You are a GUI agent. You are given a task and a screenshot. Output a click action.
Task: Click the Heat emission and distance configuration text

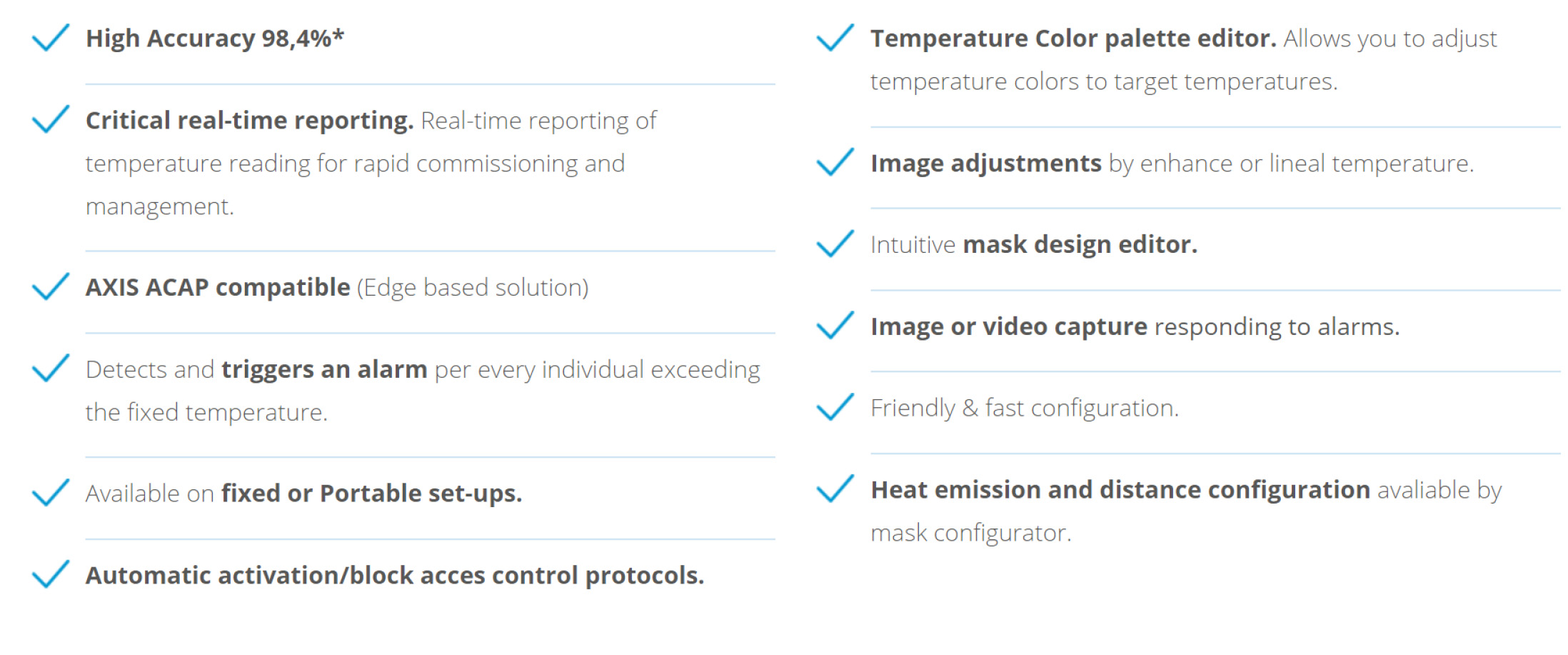tap(1120, 490)
